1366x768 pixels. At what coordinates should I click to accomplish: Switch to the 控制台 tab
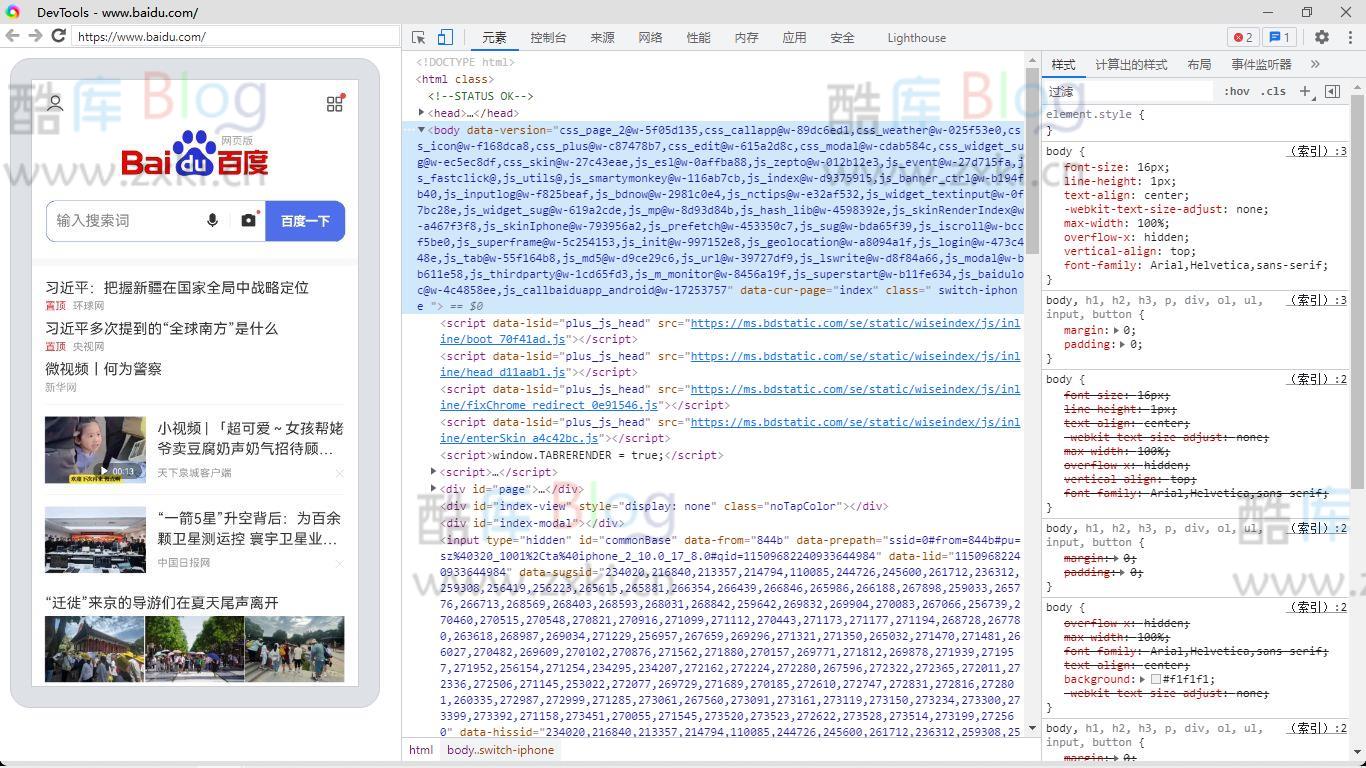(x=548, y=38)
